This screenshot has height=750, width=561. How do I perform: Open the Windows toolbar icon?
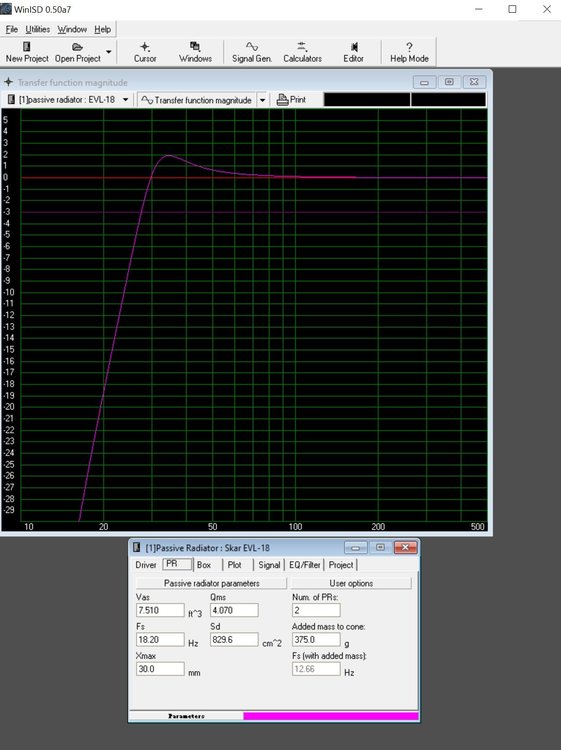pos(195,52)
